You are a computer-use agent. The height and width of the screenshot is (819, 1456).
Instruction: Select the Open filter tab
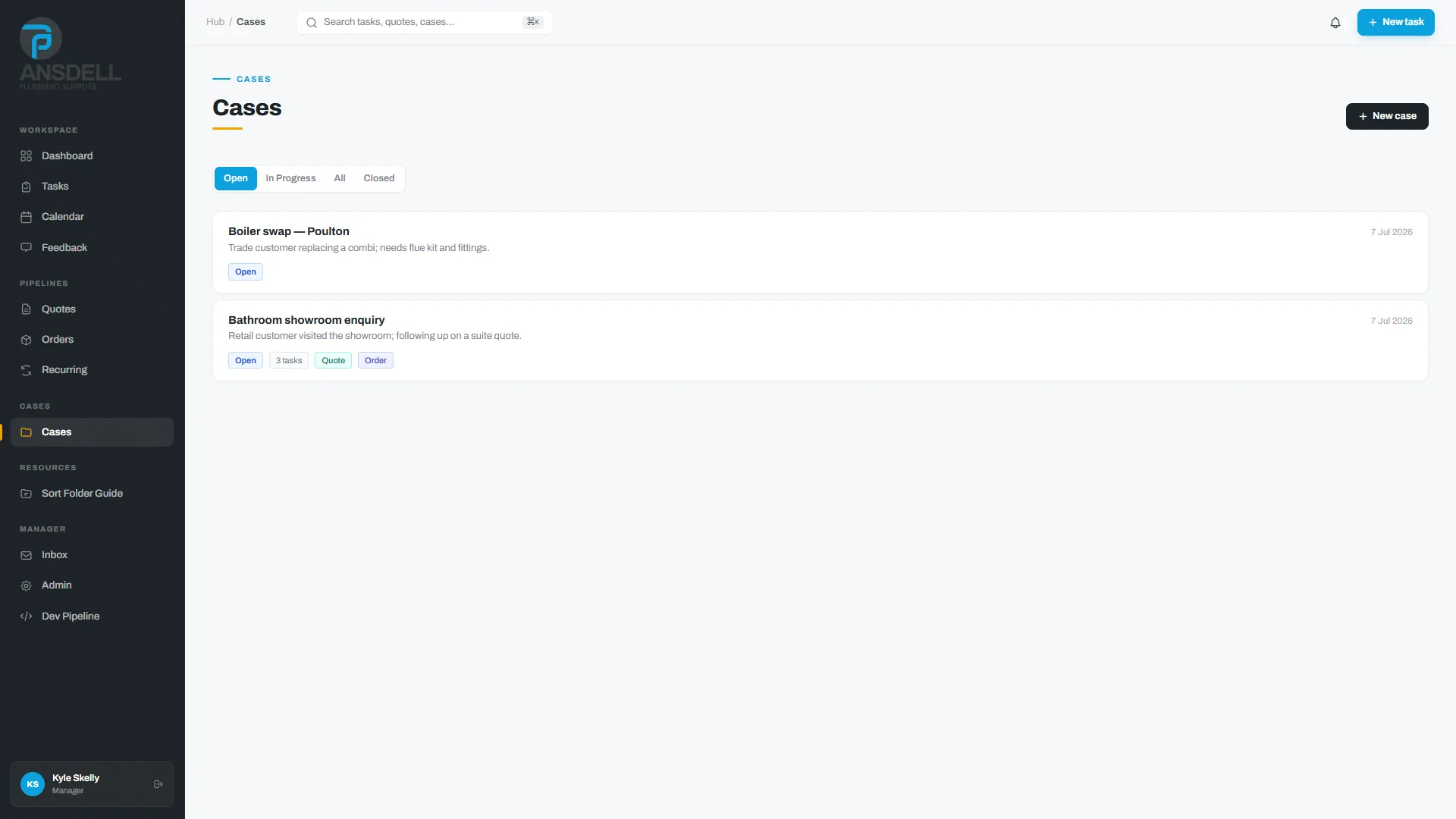pyautogui.click(x=235, y=178)
